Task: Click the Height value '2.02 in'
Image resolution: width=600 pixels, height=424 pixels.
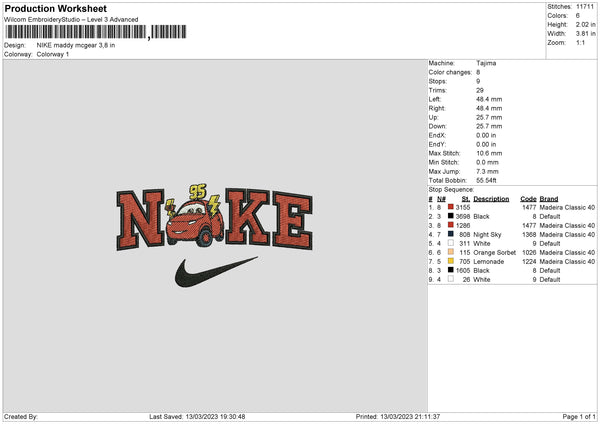Action: 585,24
